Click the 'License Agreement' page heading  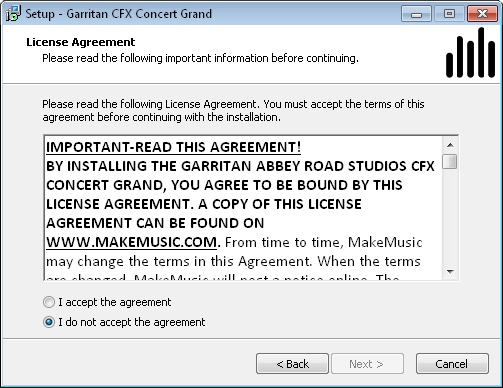(x=81, y=42)
